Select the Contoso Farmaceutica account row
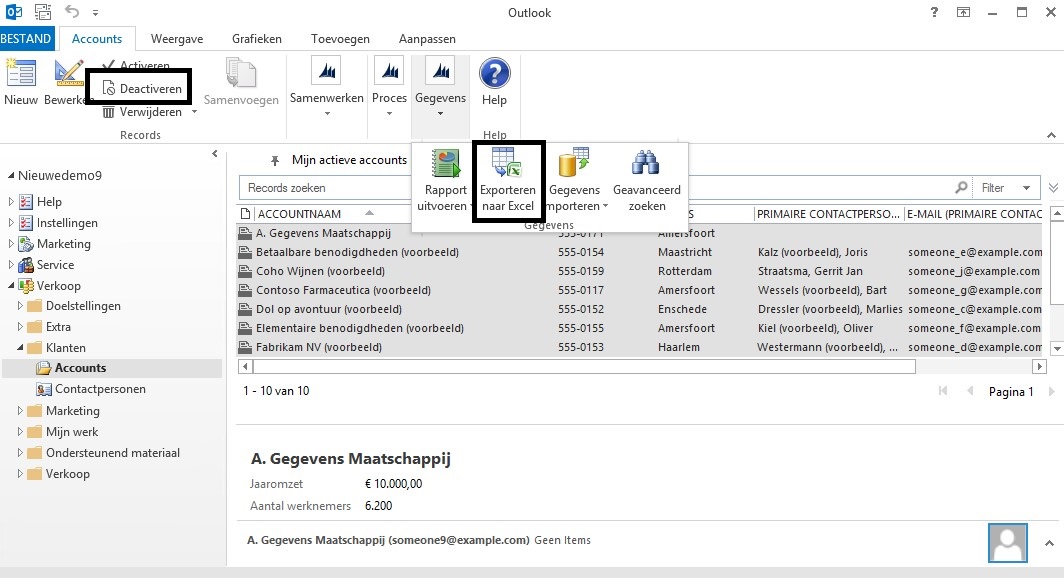 coord(343,290)
